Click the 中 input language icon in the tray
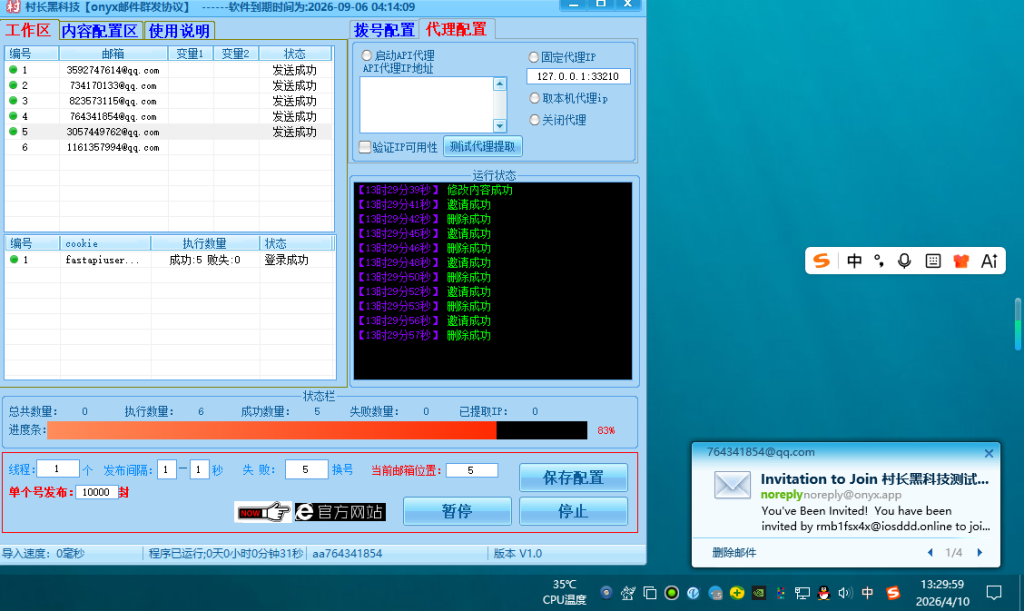 [867, 592]
